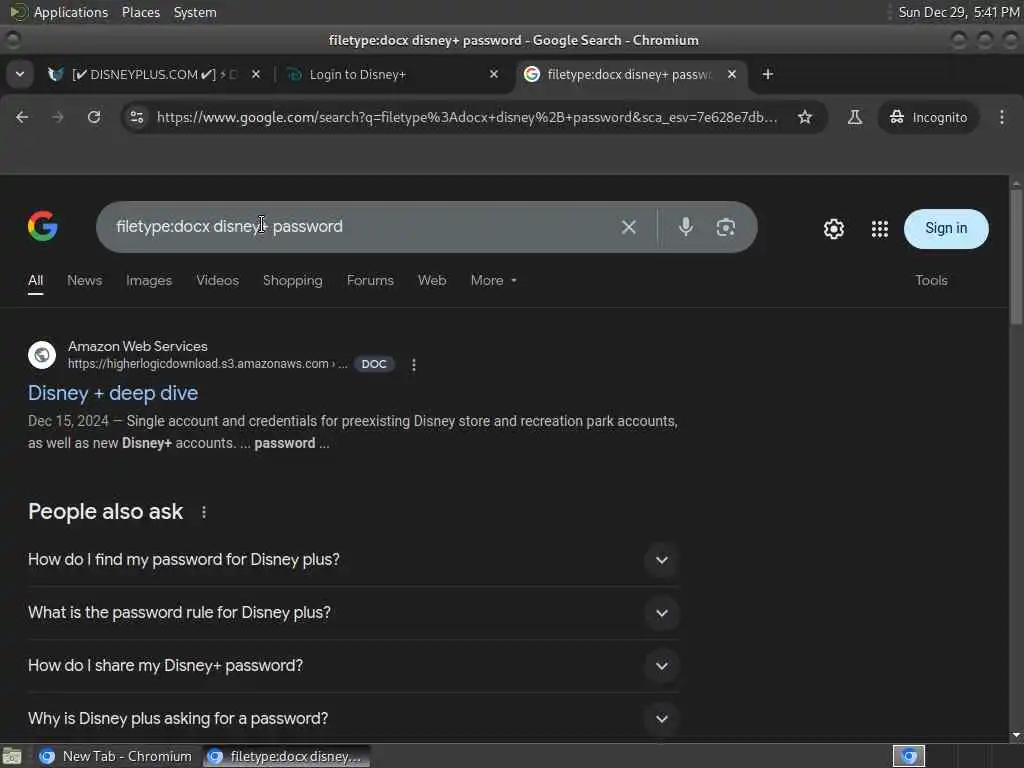Screen dimensions: 1024x768
Task: Search by image with camera icon
Action: [x=726, y=227]
